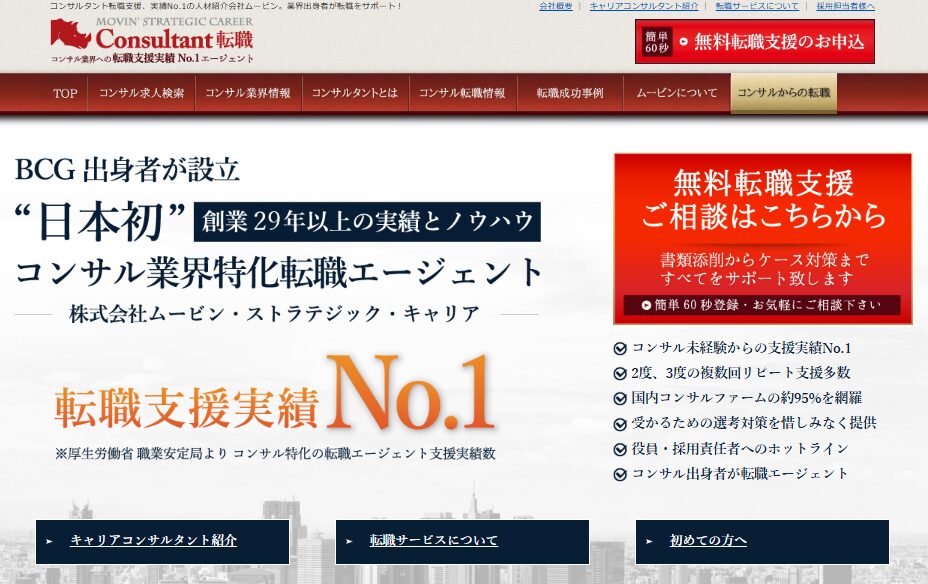The width and height of the screenshot is (928, 584).
Task: Click the “日本初” headline text
Action: (x=101, y=222)
